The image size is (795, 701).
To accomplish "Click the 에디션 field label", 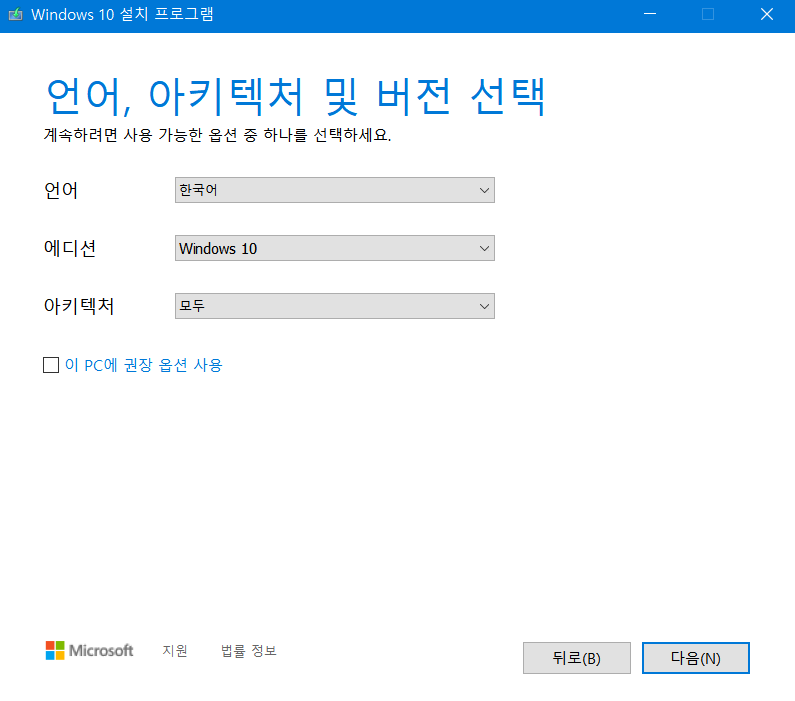I will point(70,248).
